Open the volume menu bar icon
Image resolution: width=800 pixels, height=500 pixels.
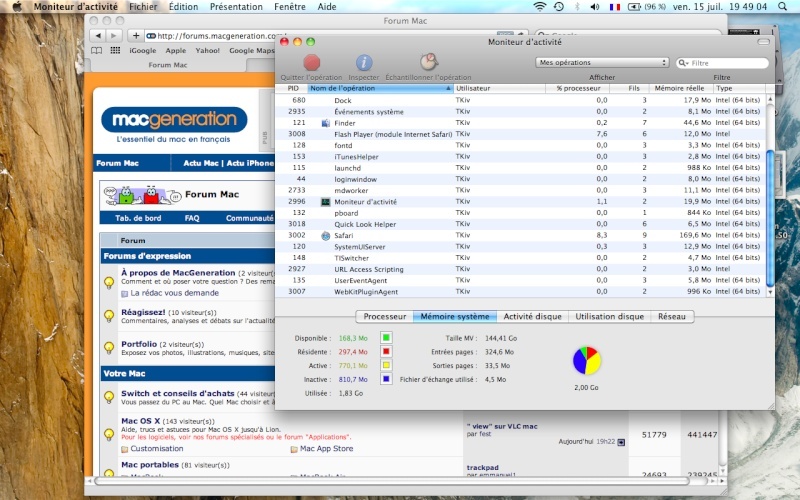595,7
